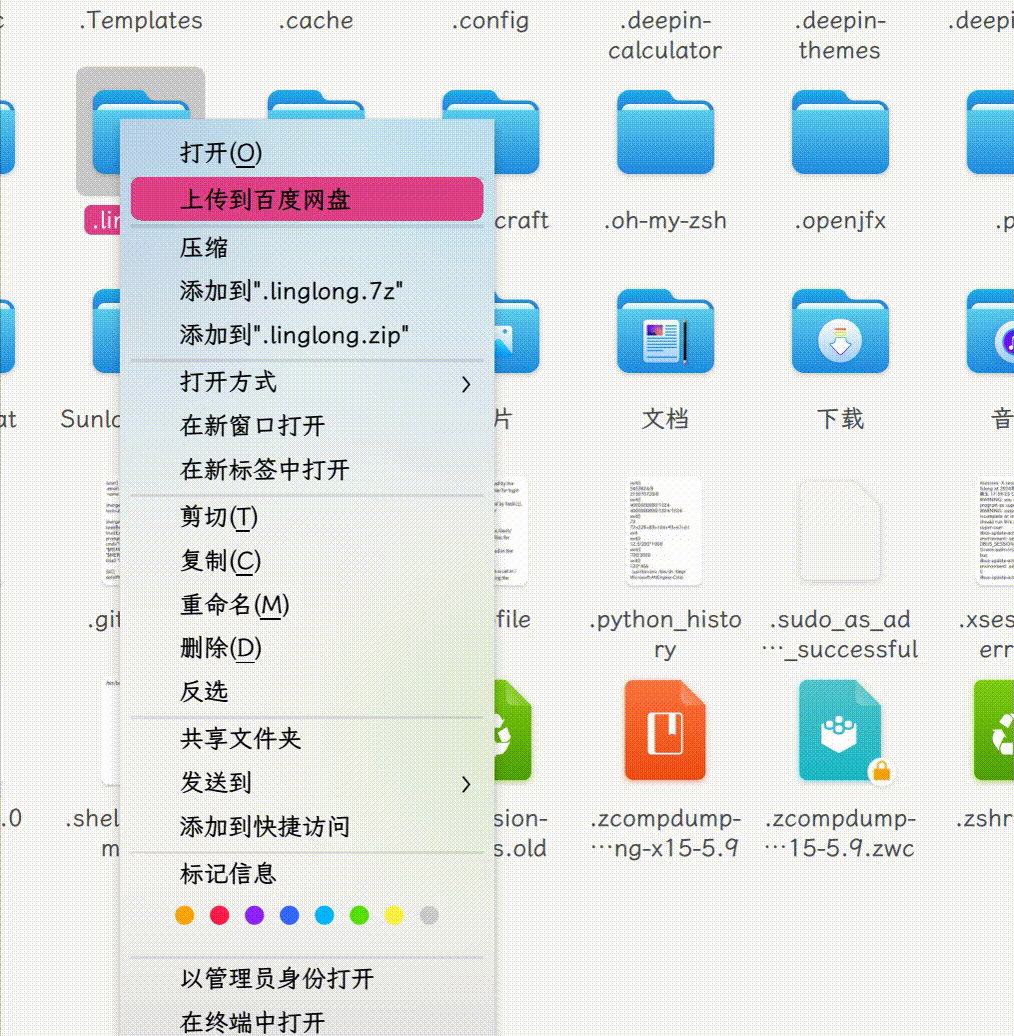This screenshot has width=1014, height=1036.
Task: Select the orange .zcompdump-…ng-x15-5.9 file icon
Action: (665, 730)
